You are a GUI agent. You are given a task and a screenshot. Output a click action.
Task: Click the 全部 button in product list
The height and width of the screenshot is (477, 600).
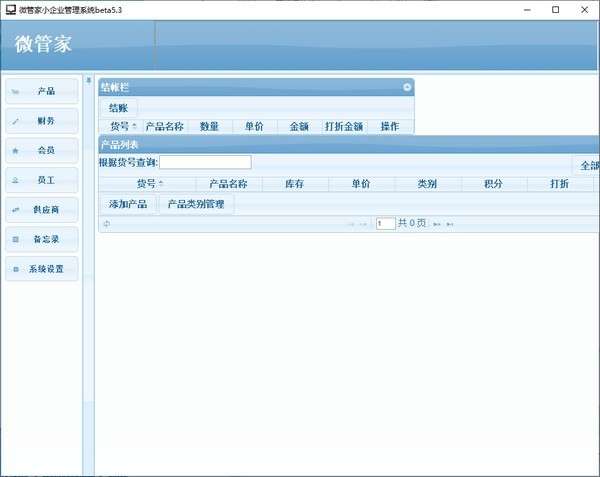coord(588,165)
